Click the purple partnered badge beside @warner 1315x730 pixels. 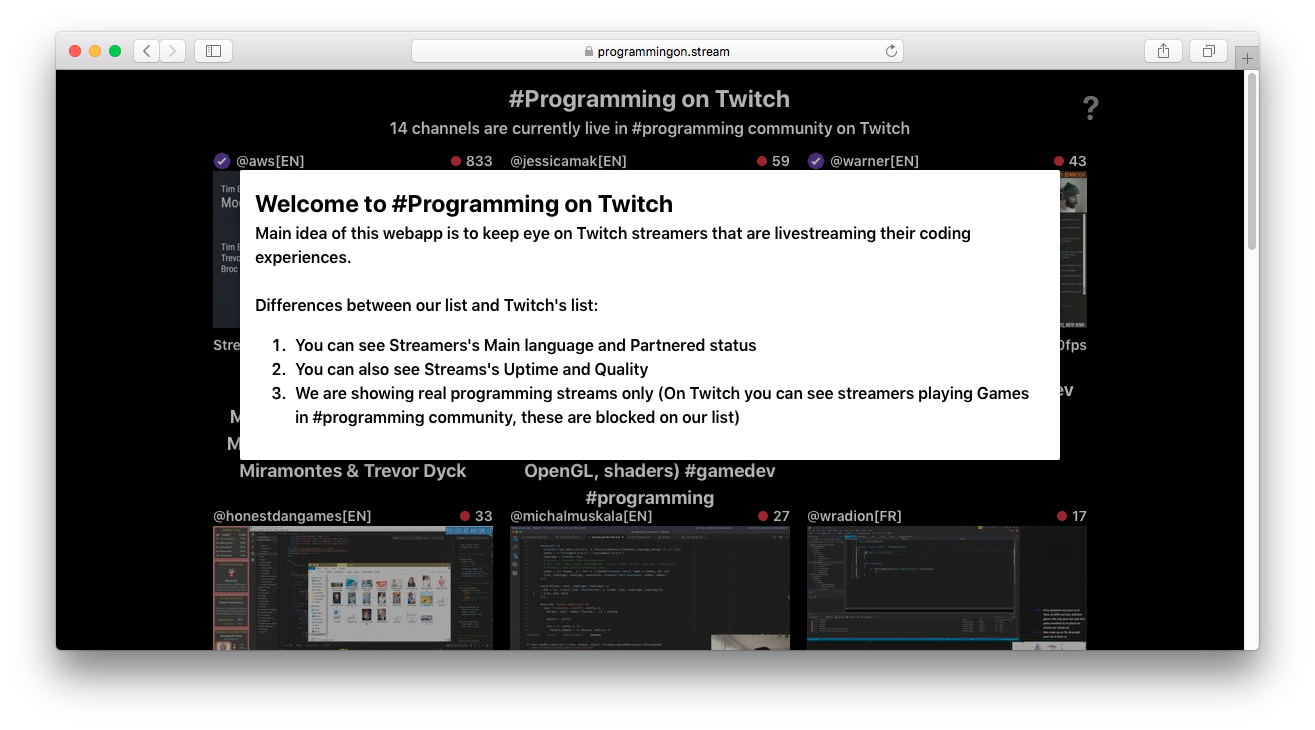click(815, 160)
